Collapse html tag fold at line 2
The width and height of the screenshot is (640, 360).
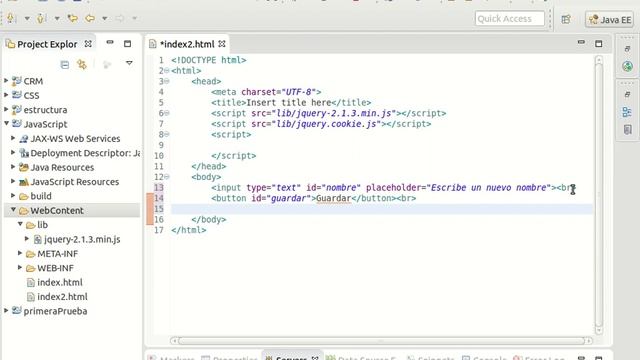(x=167, y=71)
